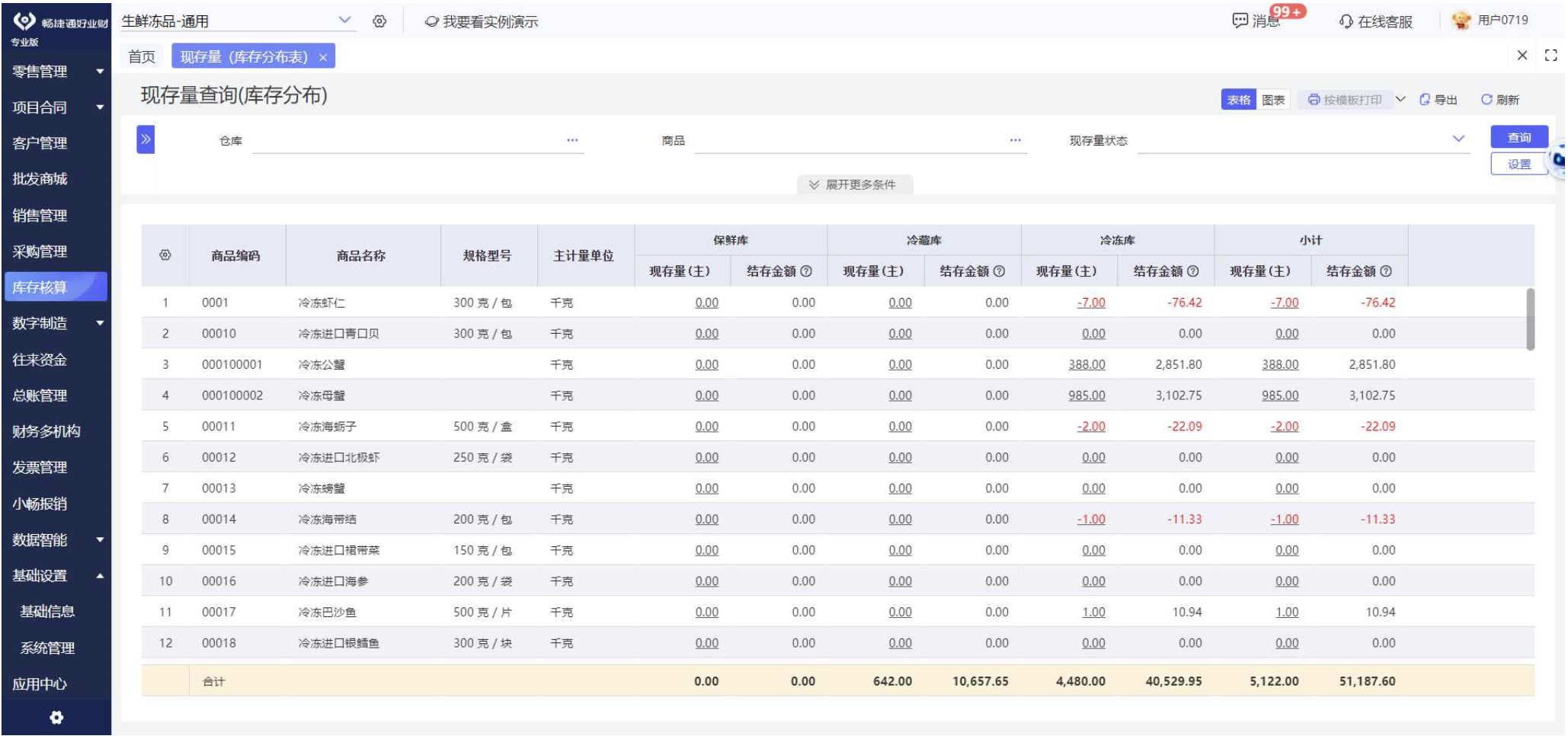This screenshot has height=736, width=1568.
Task: Switch the view to 图表 mode
Action: click(x=1273, y=100)
